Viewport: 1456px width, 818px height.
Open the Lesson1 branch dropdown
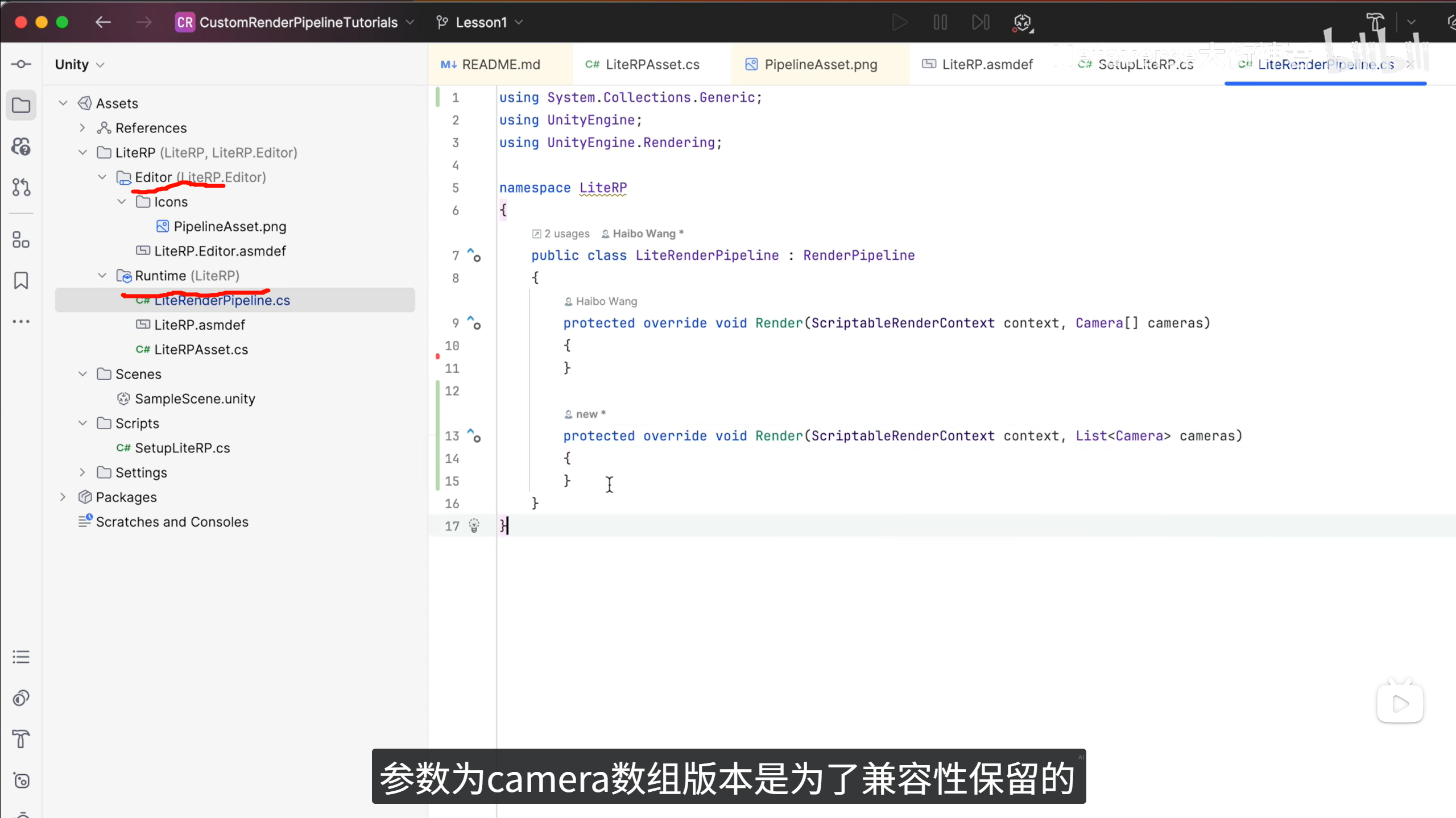click(x=481, y=23)
